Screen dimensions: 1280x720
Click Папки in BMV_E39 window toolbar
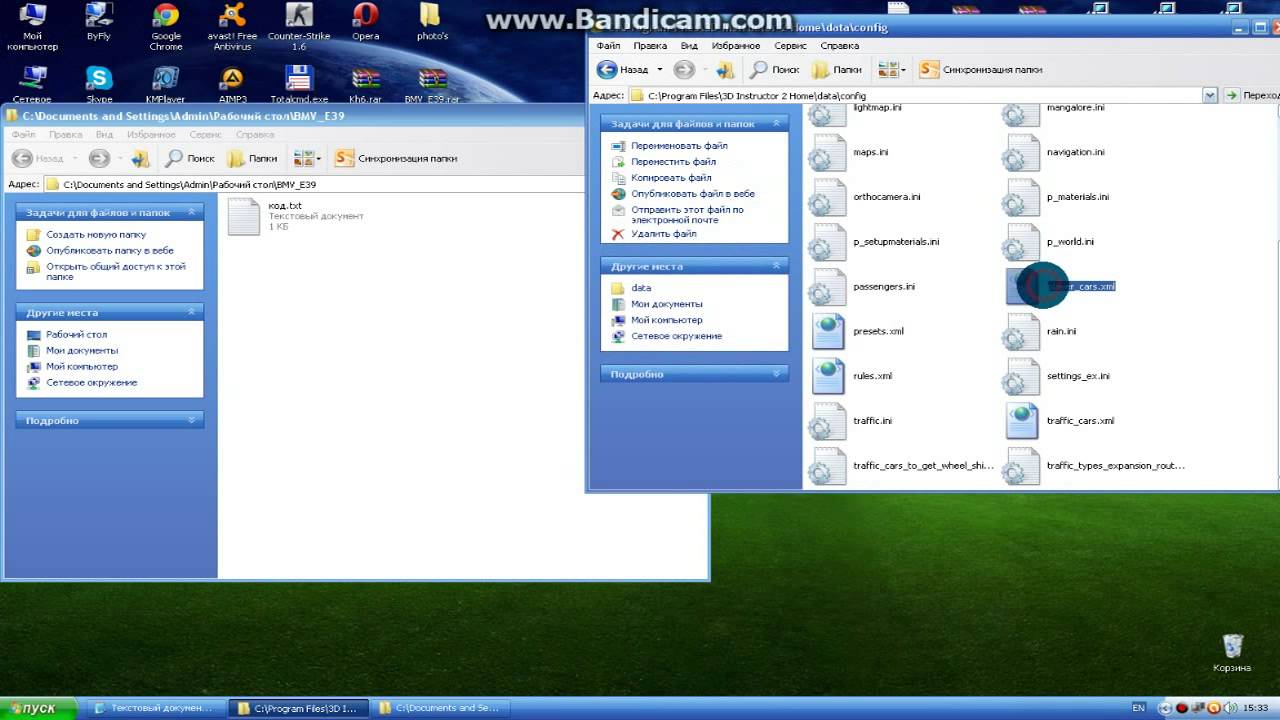click(251, 158)
